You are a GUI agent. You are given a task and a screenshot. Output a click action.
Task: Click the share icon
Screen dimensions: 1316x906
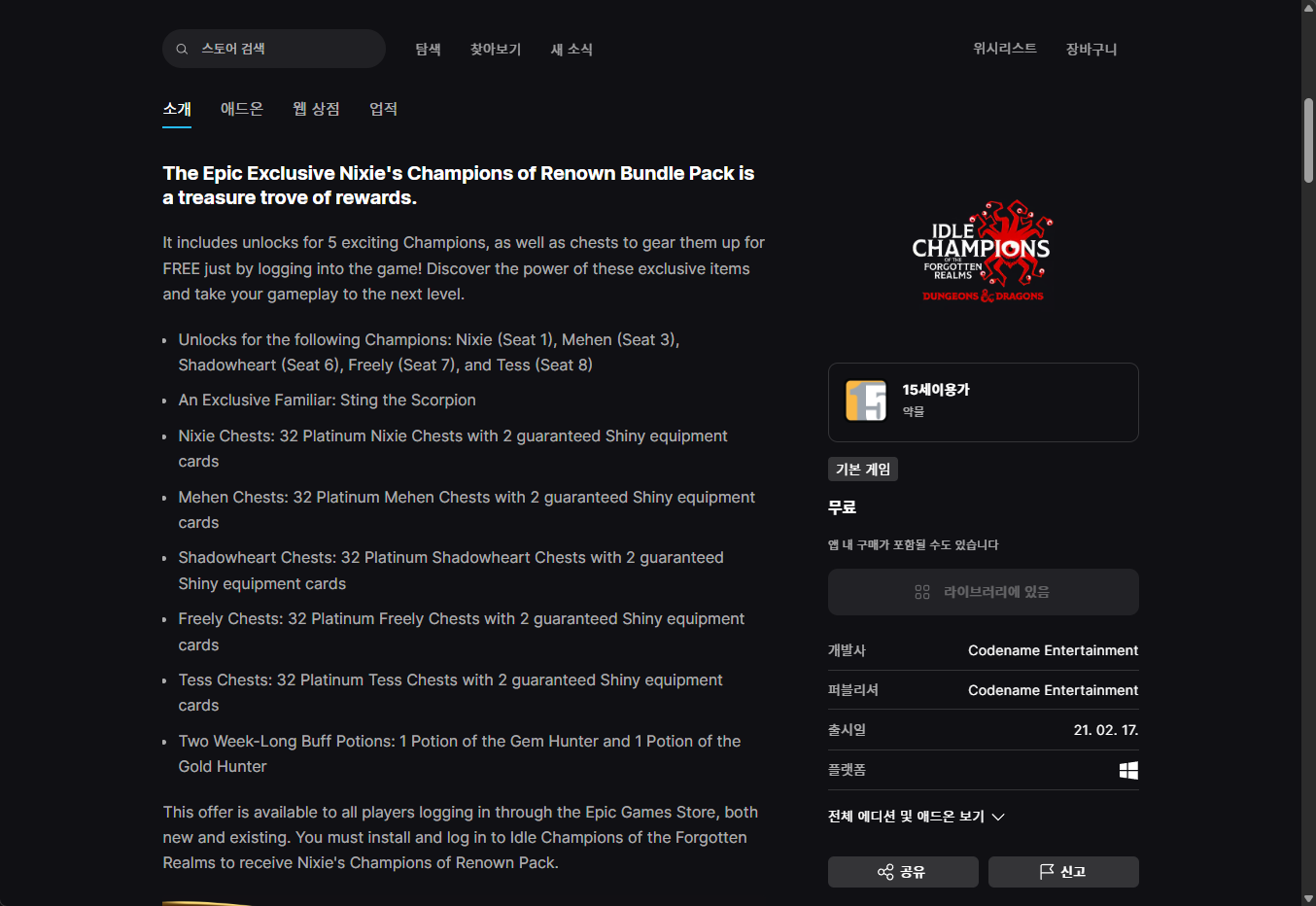885,872
